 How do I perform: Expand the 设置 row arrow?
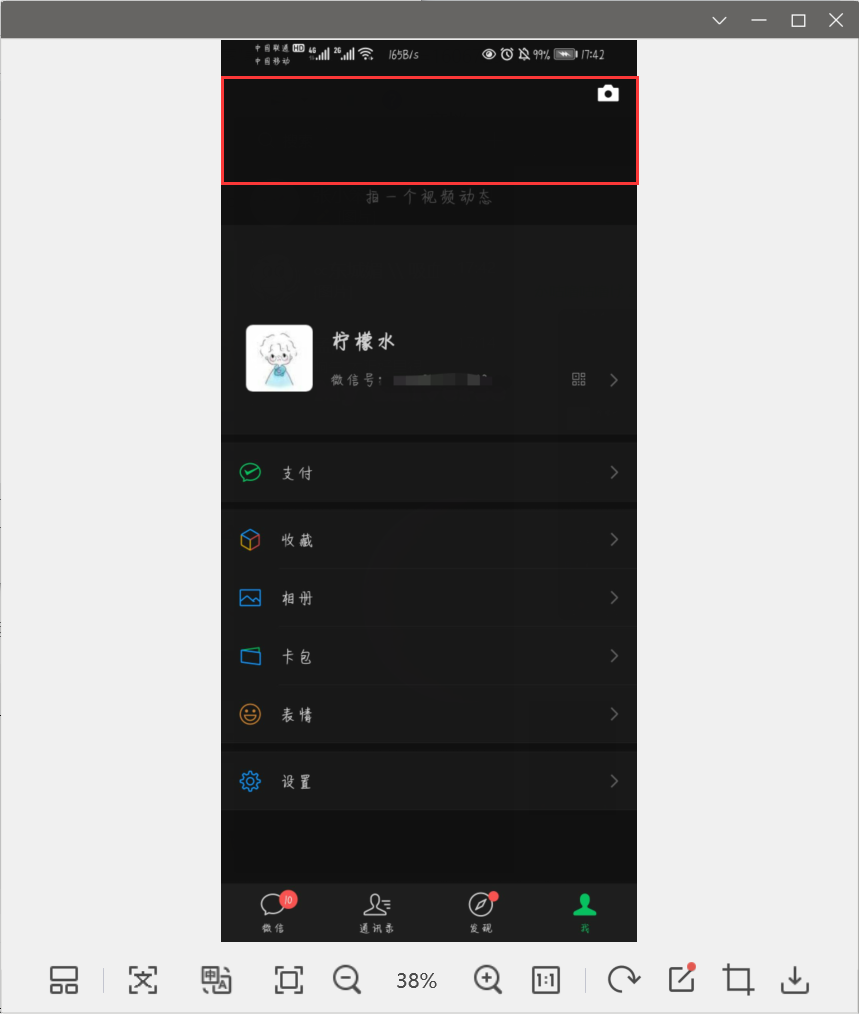coord(614,781)
